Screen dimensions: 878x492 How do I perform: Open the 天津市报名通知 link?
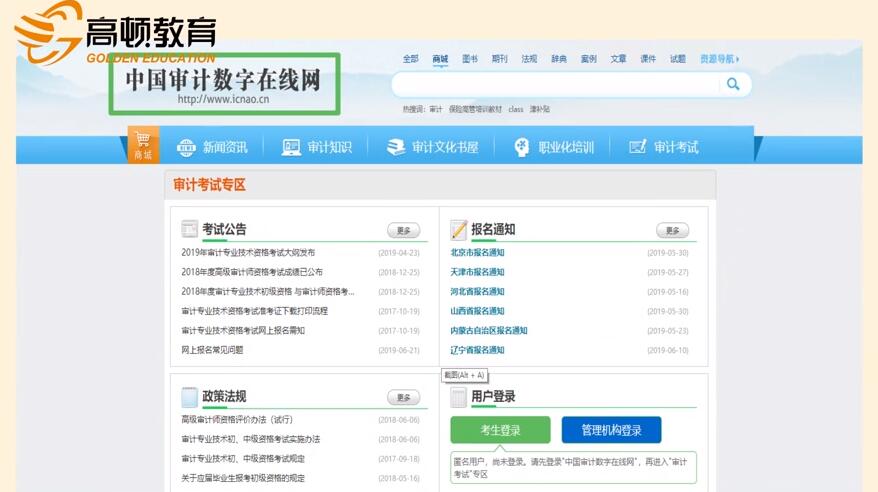coord(477,272)
